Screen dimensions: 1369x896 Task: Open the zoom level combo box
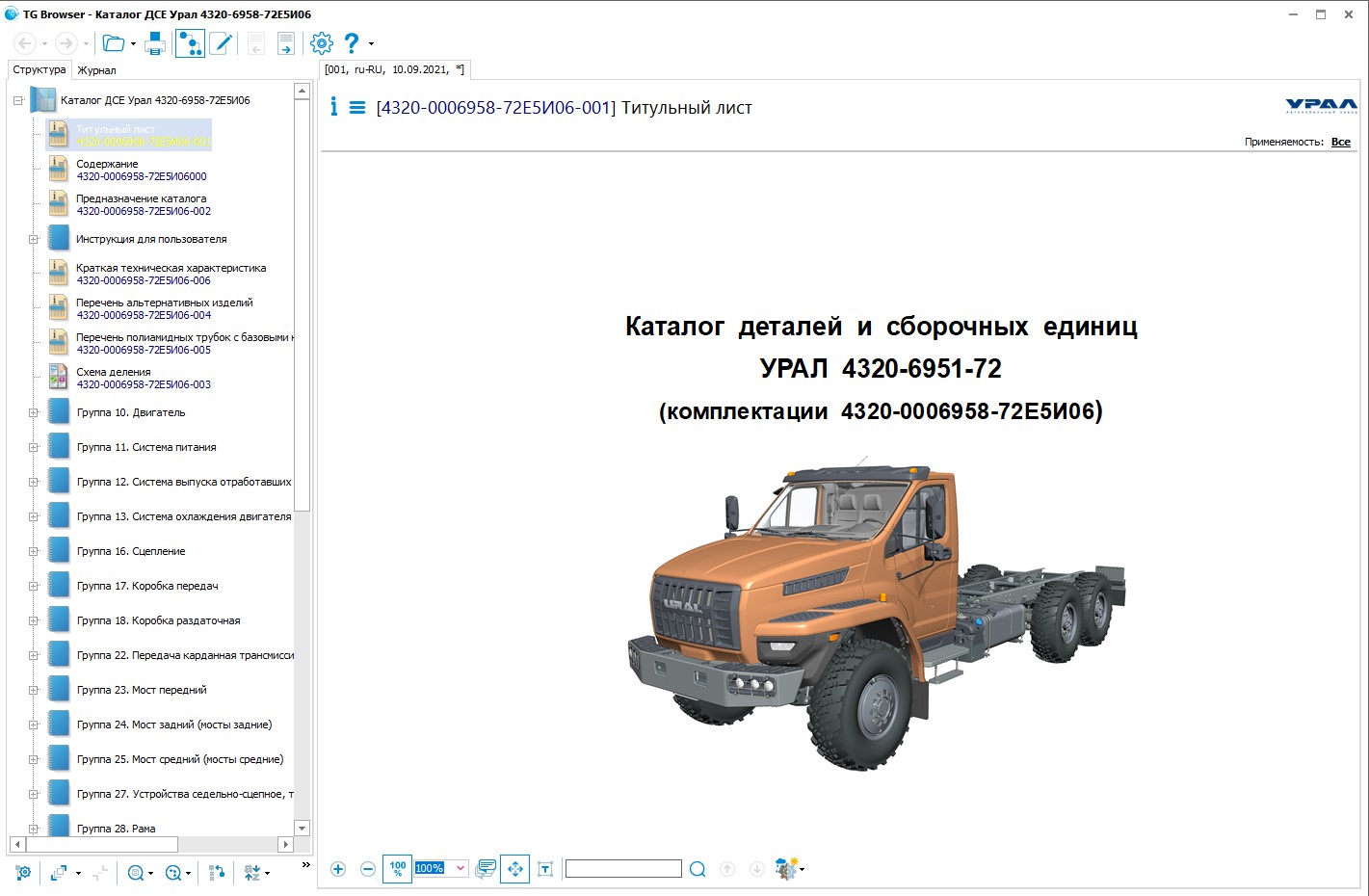[441, 868]
